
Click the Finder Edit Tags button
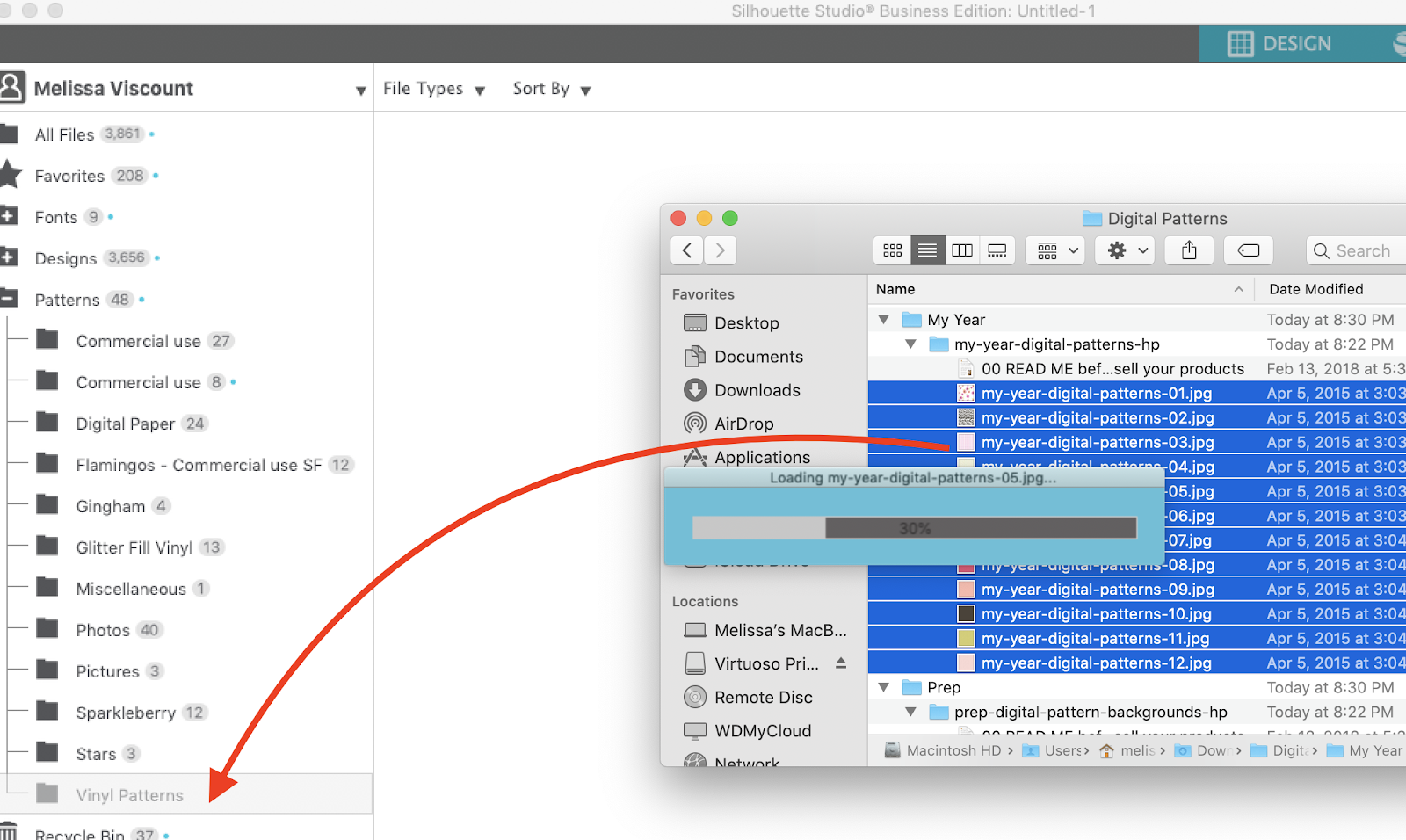coord(1249,250)
